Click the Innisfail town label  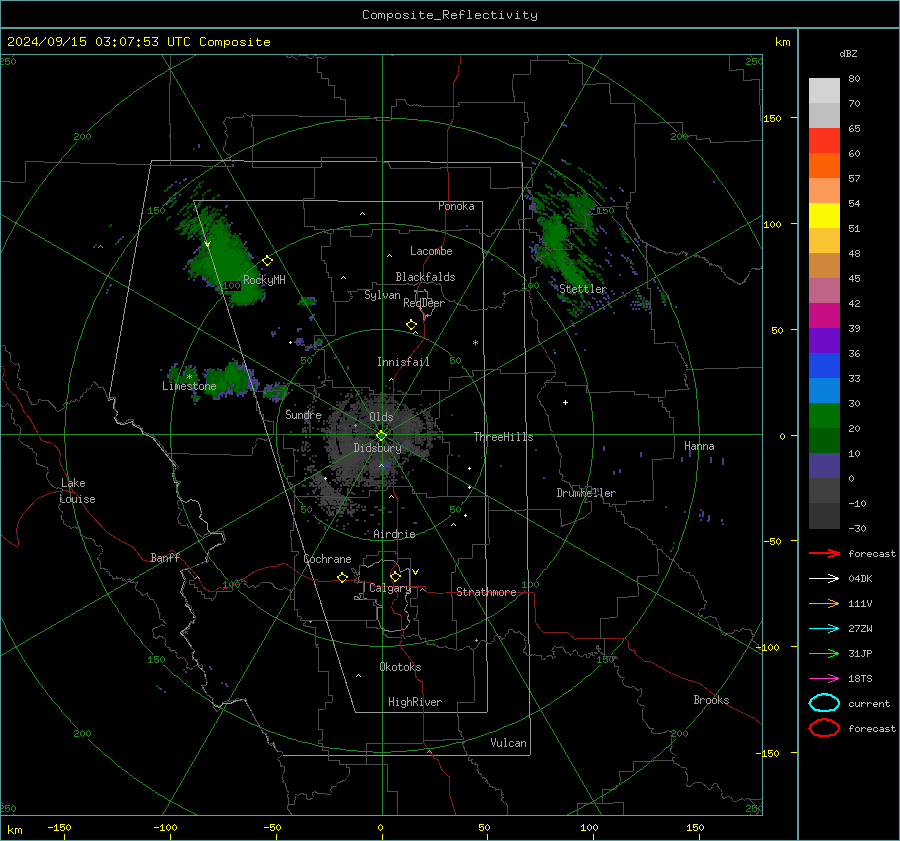(403, 362)
